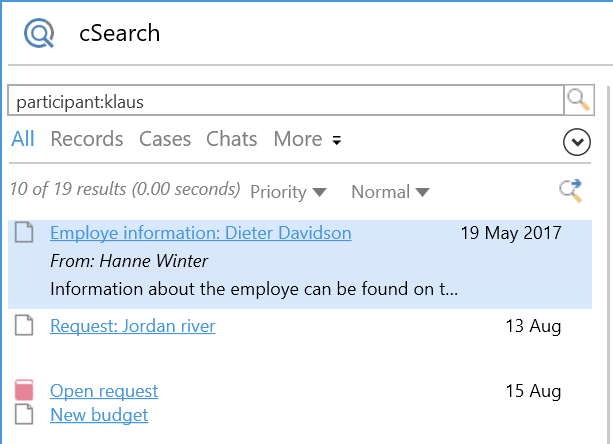The width and height of the screenshot is (613, 444).
Task: Click the magnifier search button
Action: (x=578, y=100)
